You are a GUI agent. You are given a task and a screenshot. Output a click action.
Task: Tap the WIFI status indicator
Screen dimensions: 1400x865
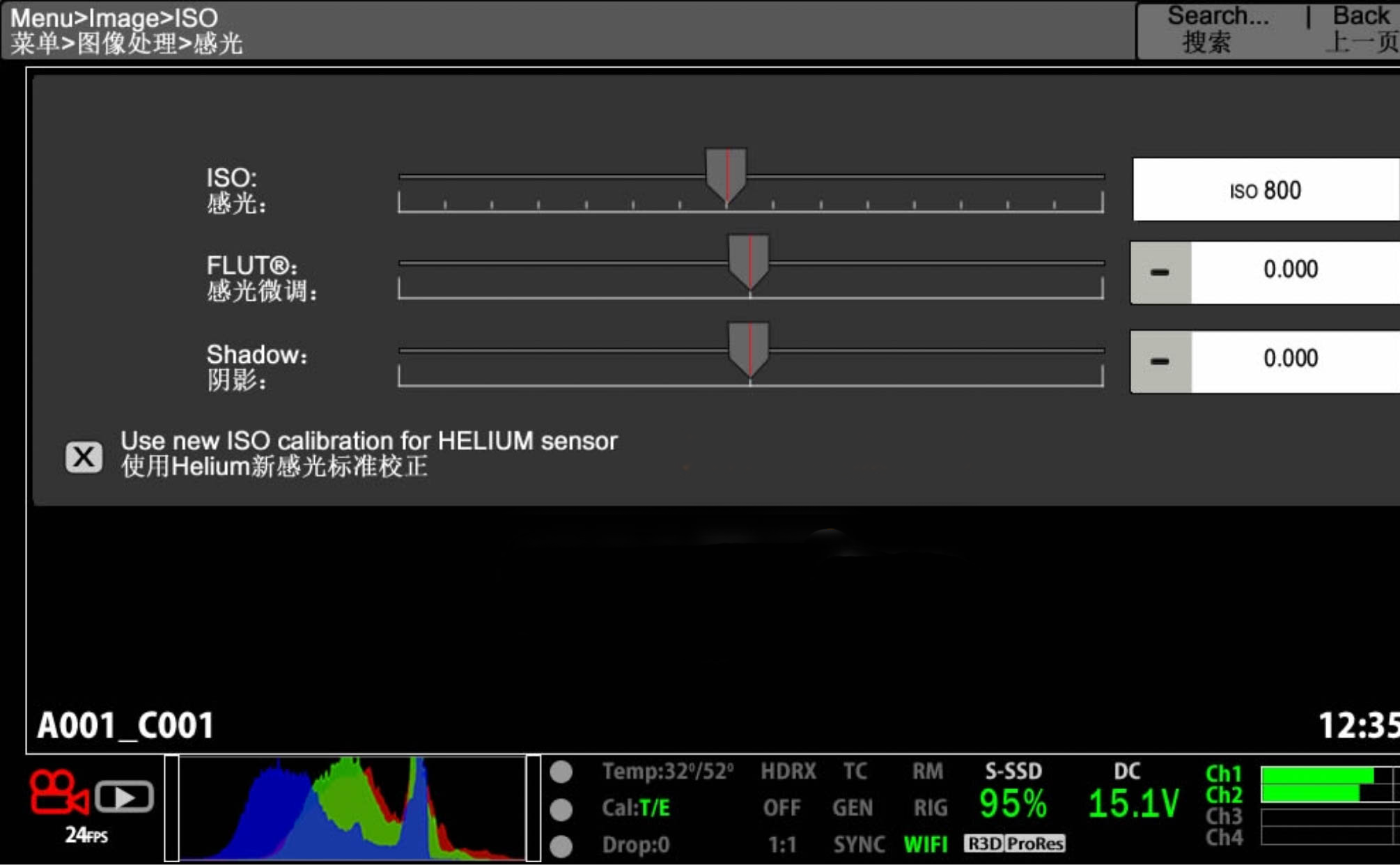pyautogui.click(x=925, y=844)
